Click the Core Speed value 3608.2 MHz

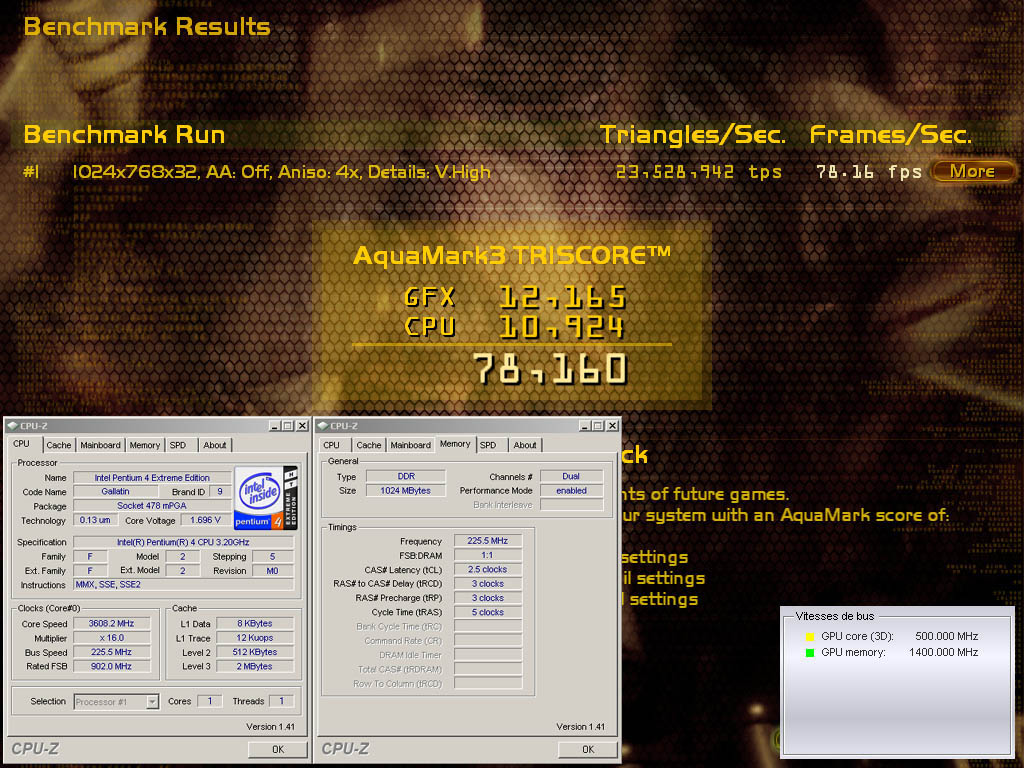coord(112,624)
